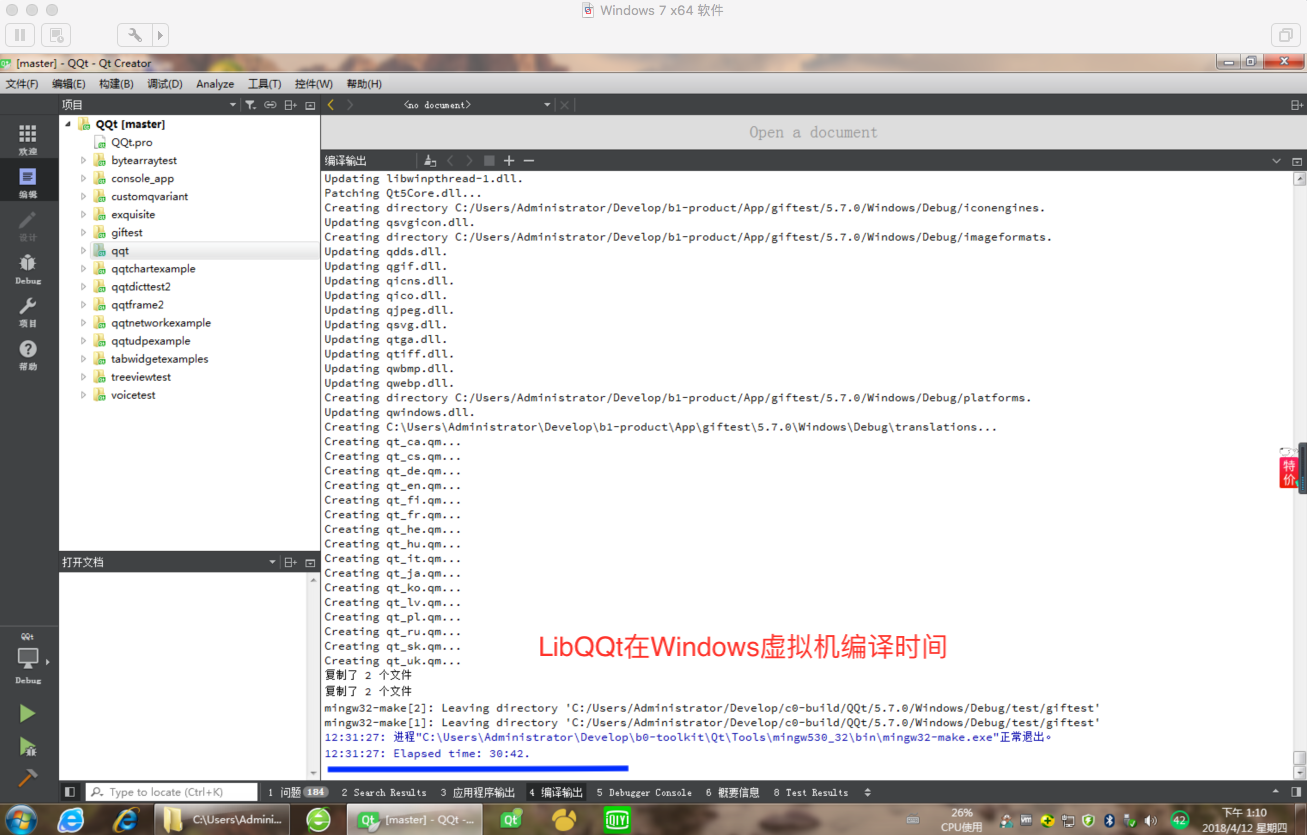This screenshot has width=1307, height=835.
Task: Open the 文件(F) menu
Action: 22,84
